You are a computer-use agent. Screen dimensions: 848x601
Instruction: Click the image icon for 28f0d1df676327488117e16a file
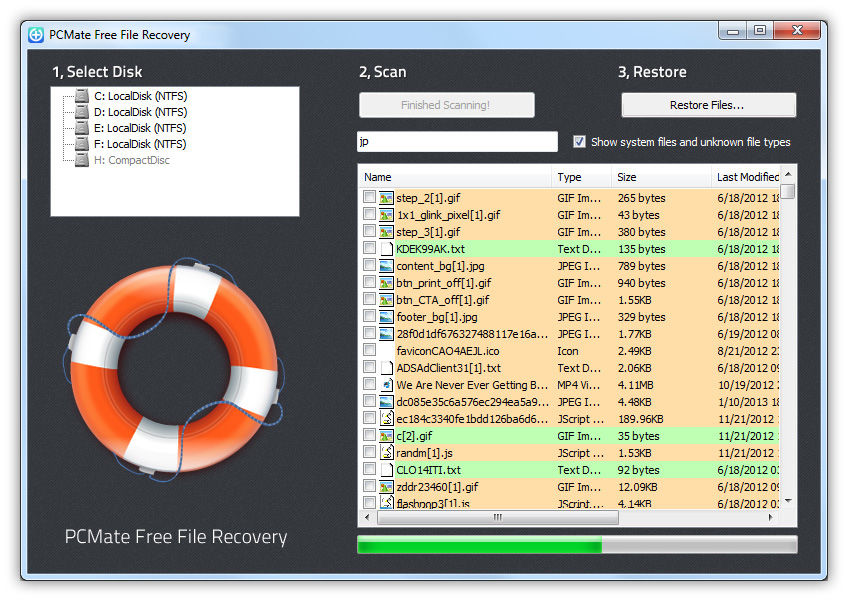386,334
